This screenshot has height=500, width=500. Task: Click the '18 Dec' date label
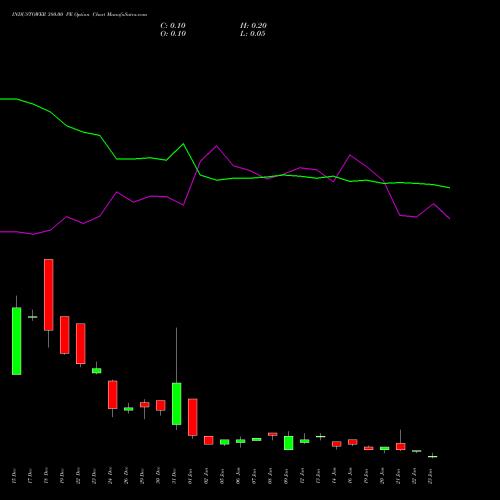pyautogui.click(x=46, y=476)
